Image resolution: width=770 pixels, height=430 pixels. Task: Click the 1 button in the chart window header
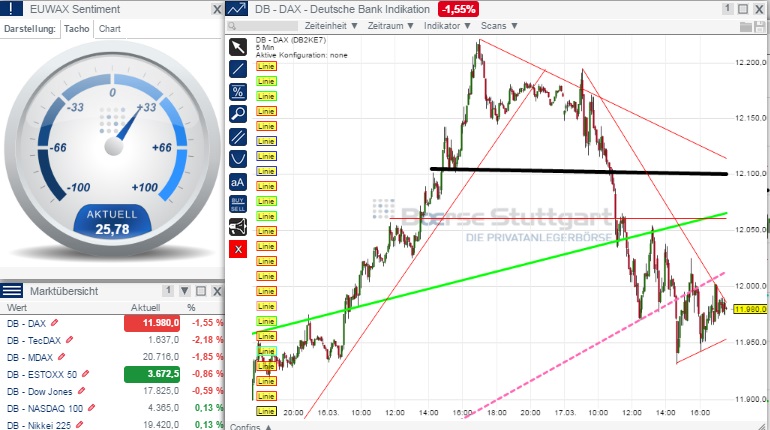point(727,9)
